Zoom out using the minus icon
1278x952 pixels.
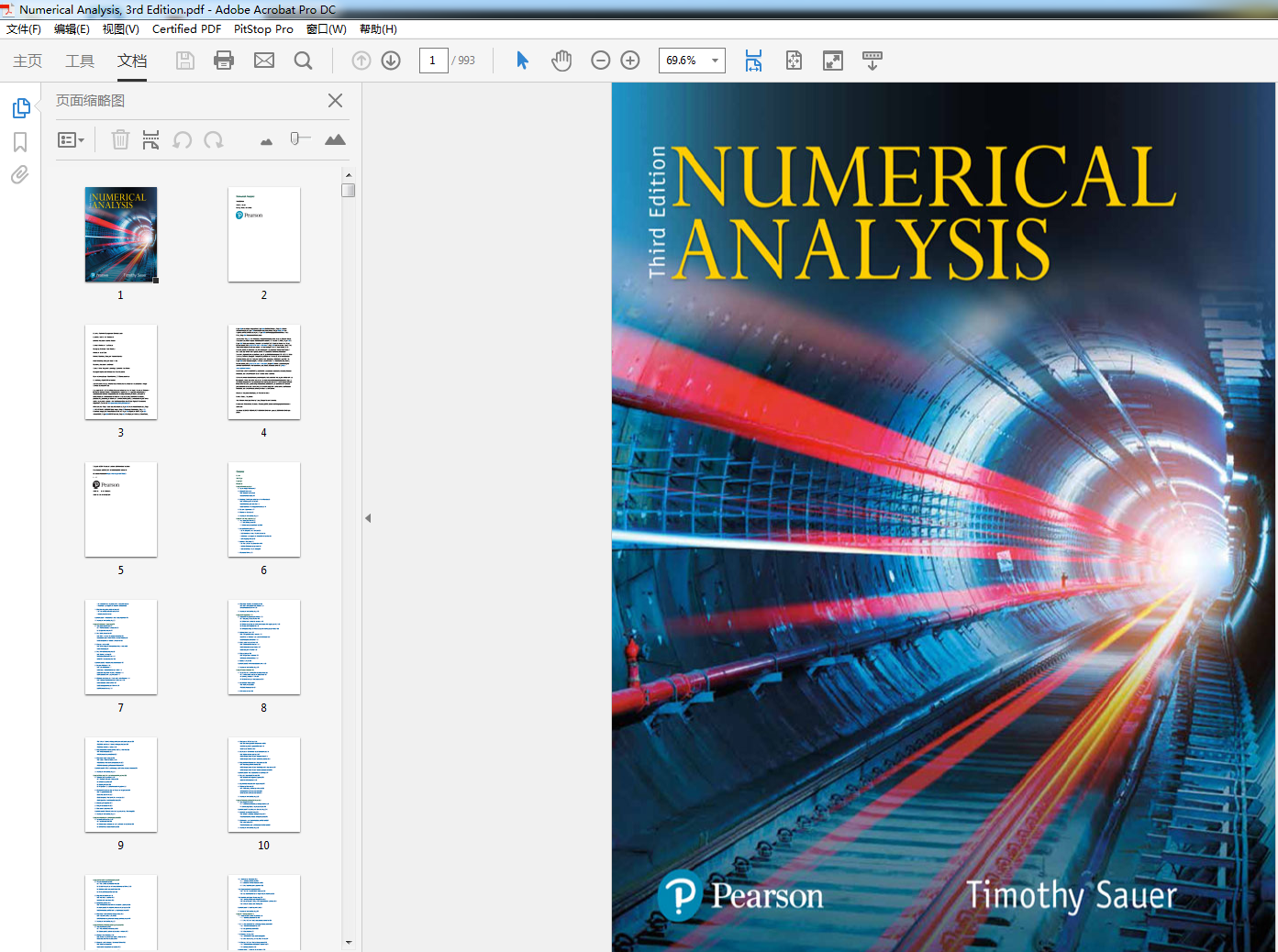(601, 61)
